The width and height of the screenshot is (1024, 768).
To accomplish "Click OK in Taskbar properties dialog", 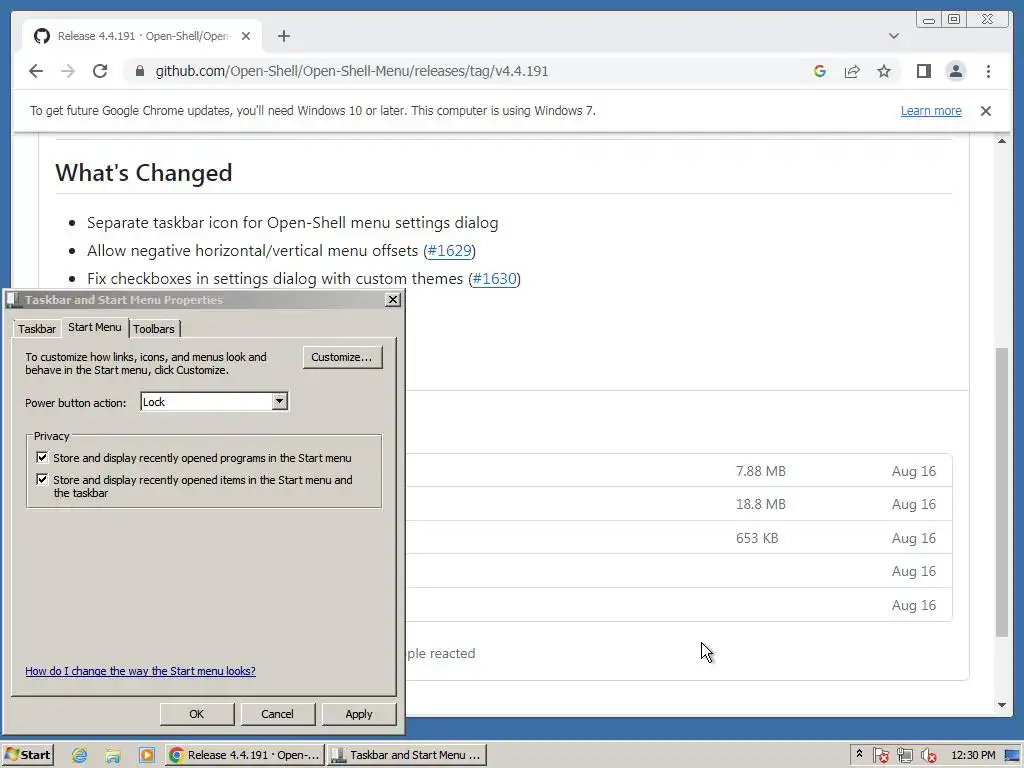I will pos(197,714).
